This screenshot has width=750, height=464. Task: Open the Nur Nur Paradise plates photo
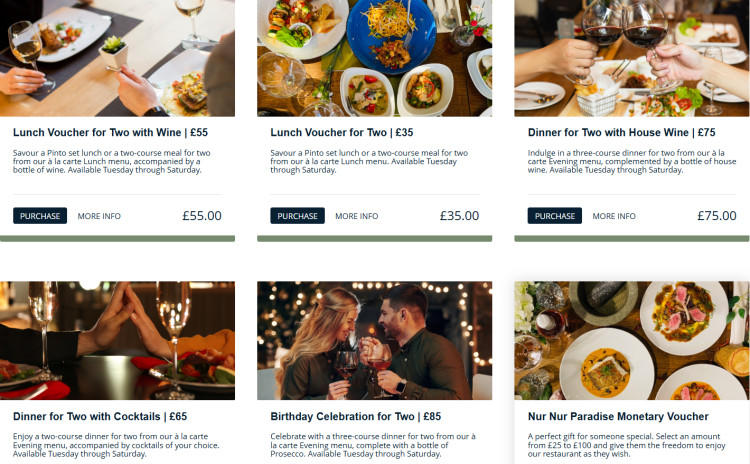[x=632, y=341]
